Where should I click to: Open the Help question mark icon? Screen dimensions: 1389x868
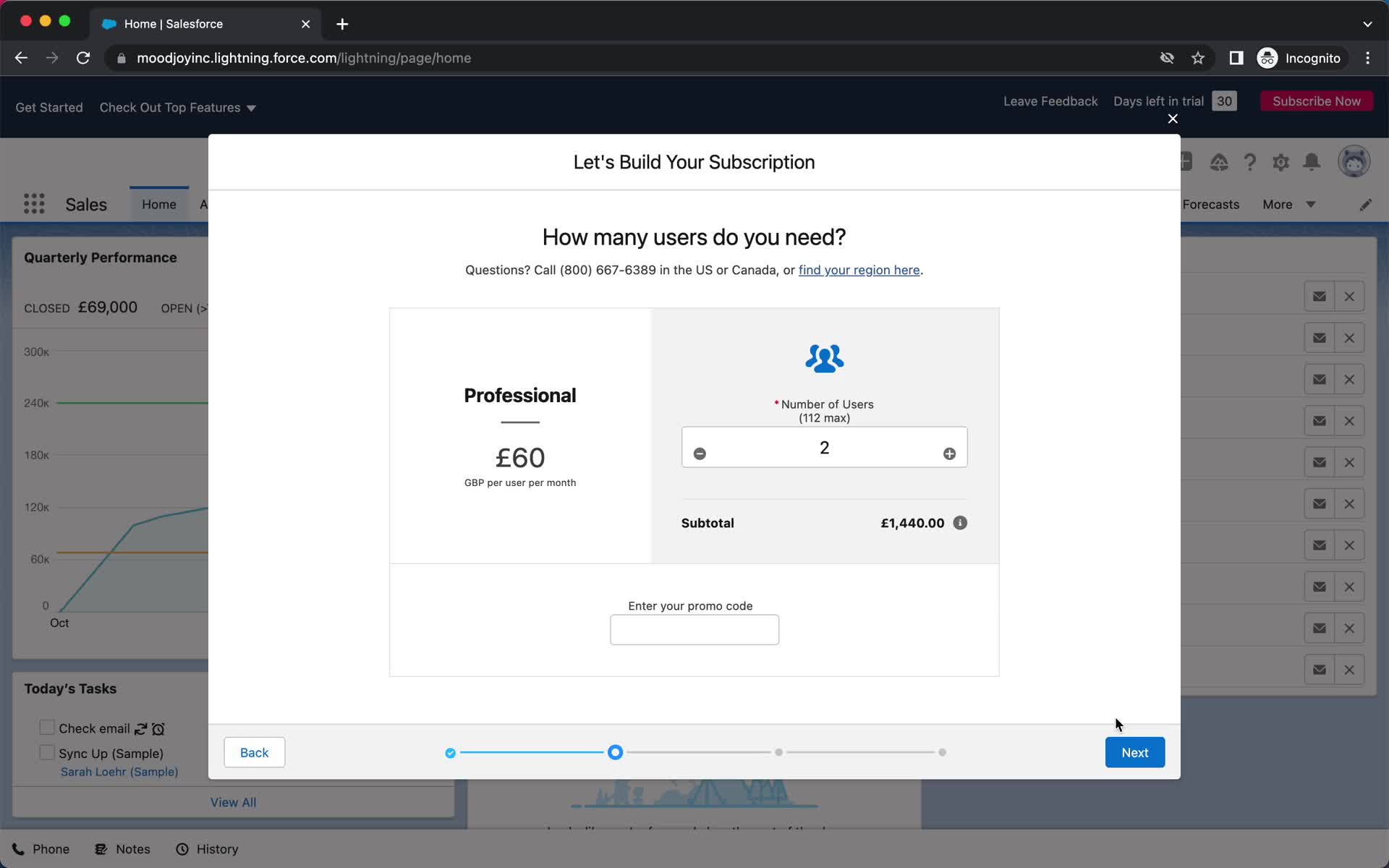1249,162
